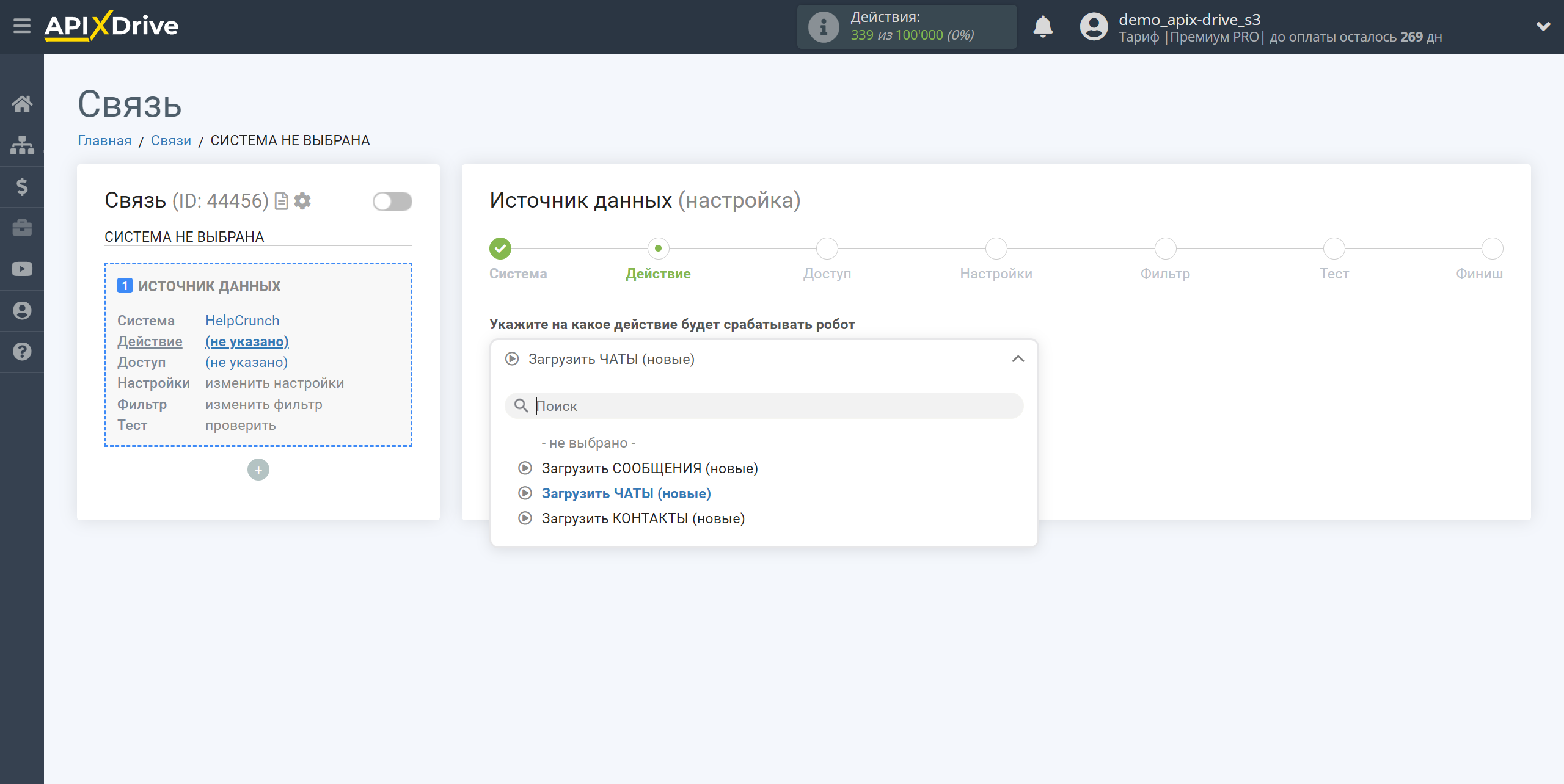Click the plus button to add a block
The width and height of the screenshot is (1564, 784).
click(x=258, y=470)
